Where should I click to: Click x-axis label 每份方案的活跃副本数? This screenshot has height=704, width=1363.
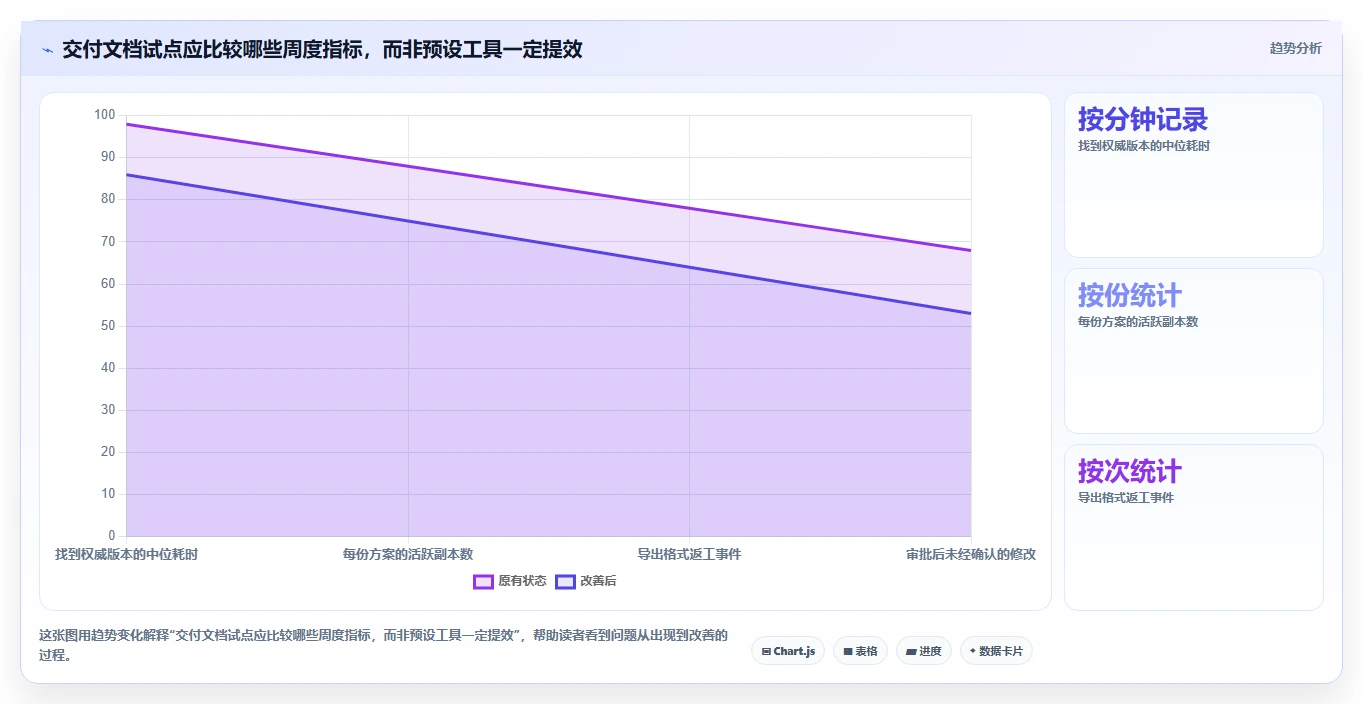pos(408,554)
